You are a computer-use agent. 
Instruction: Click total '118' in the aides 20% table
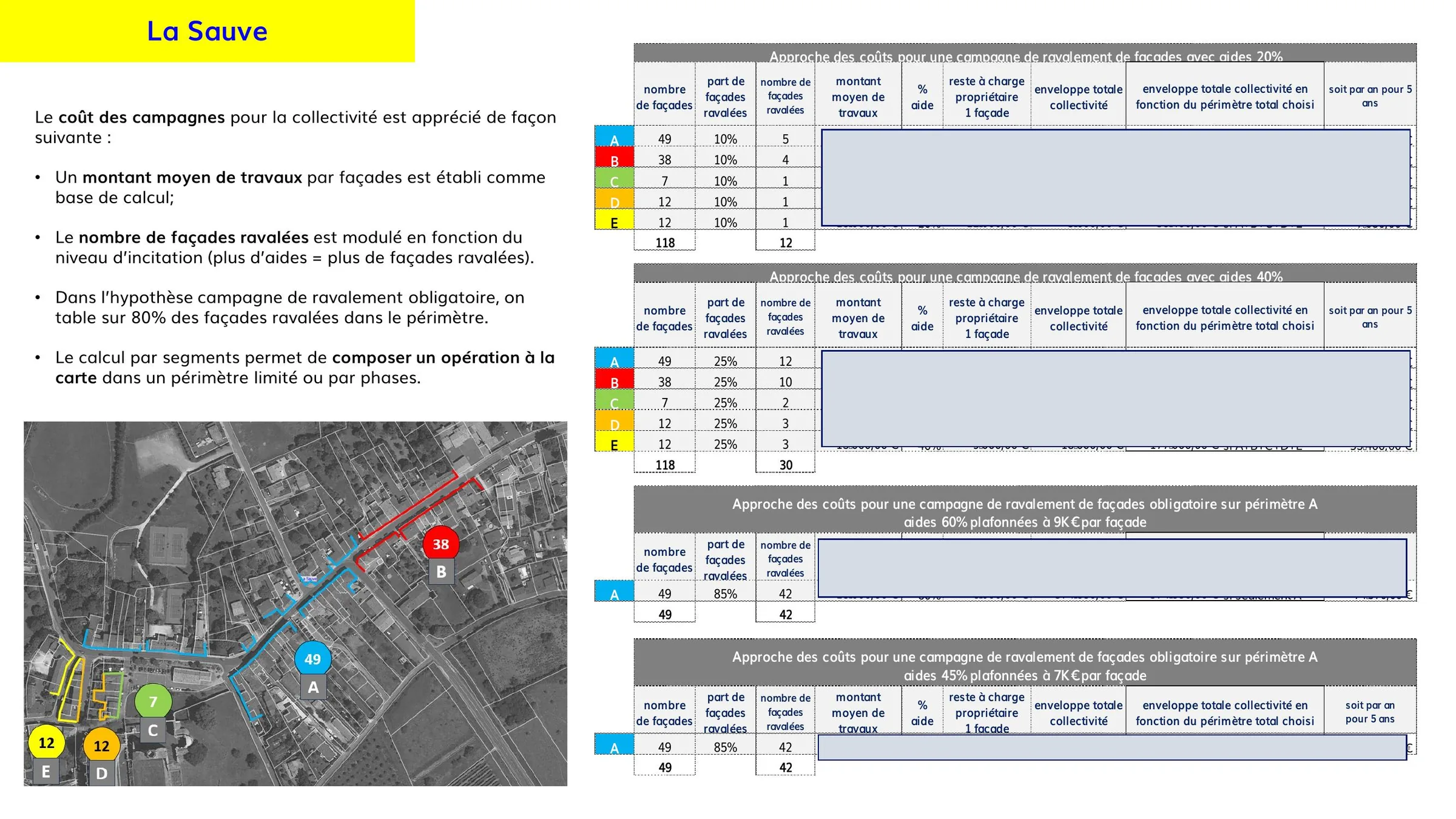(x=665, y=243)
